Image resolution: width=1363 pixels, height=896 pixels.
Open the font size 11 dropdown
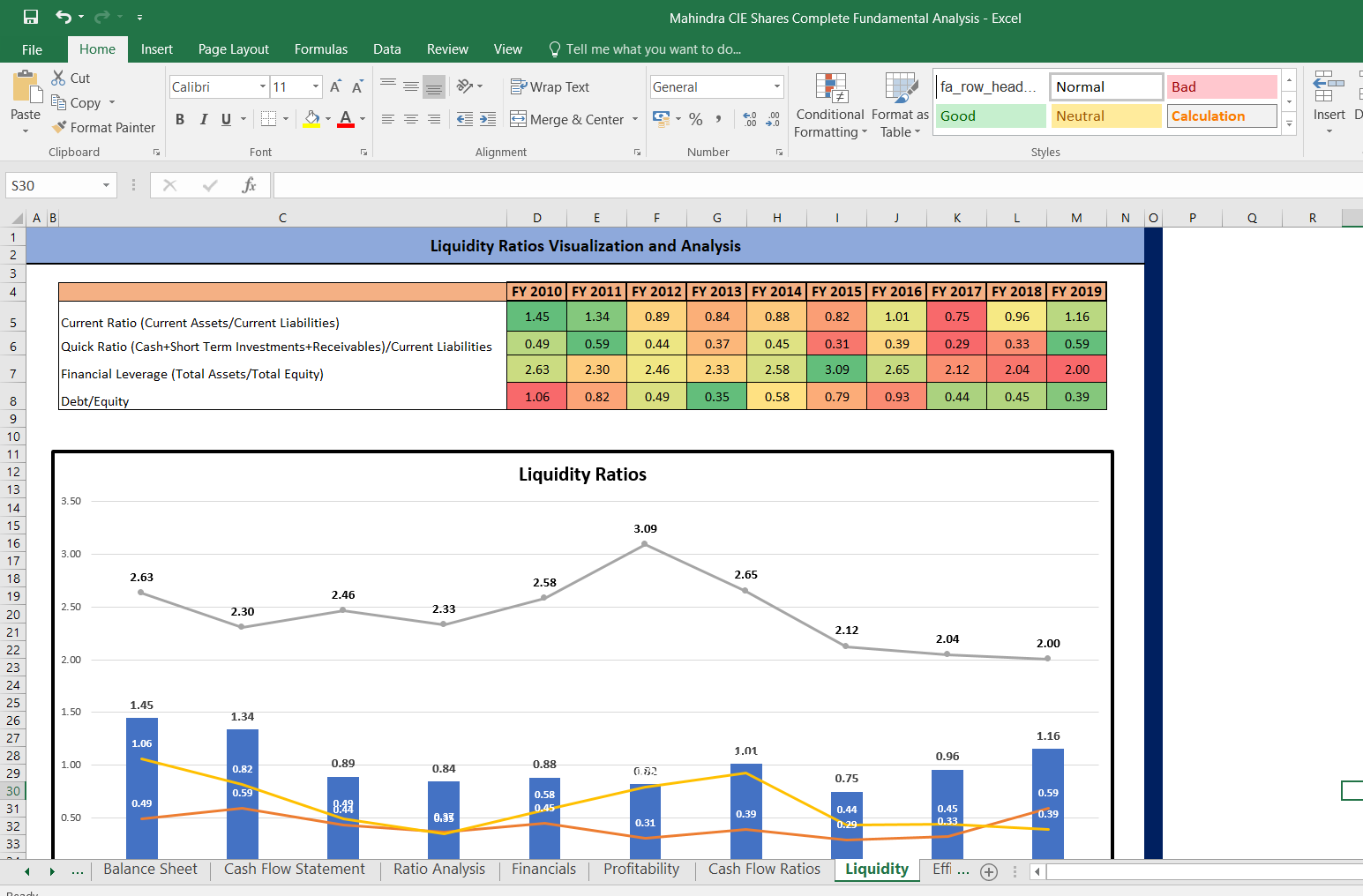(316, 86)
